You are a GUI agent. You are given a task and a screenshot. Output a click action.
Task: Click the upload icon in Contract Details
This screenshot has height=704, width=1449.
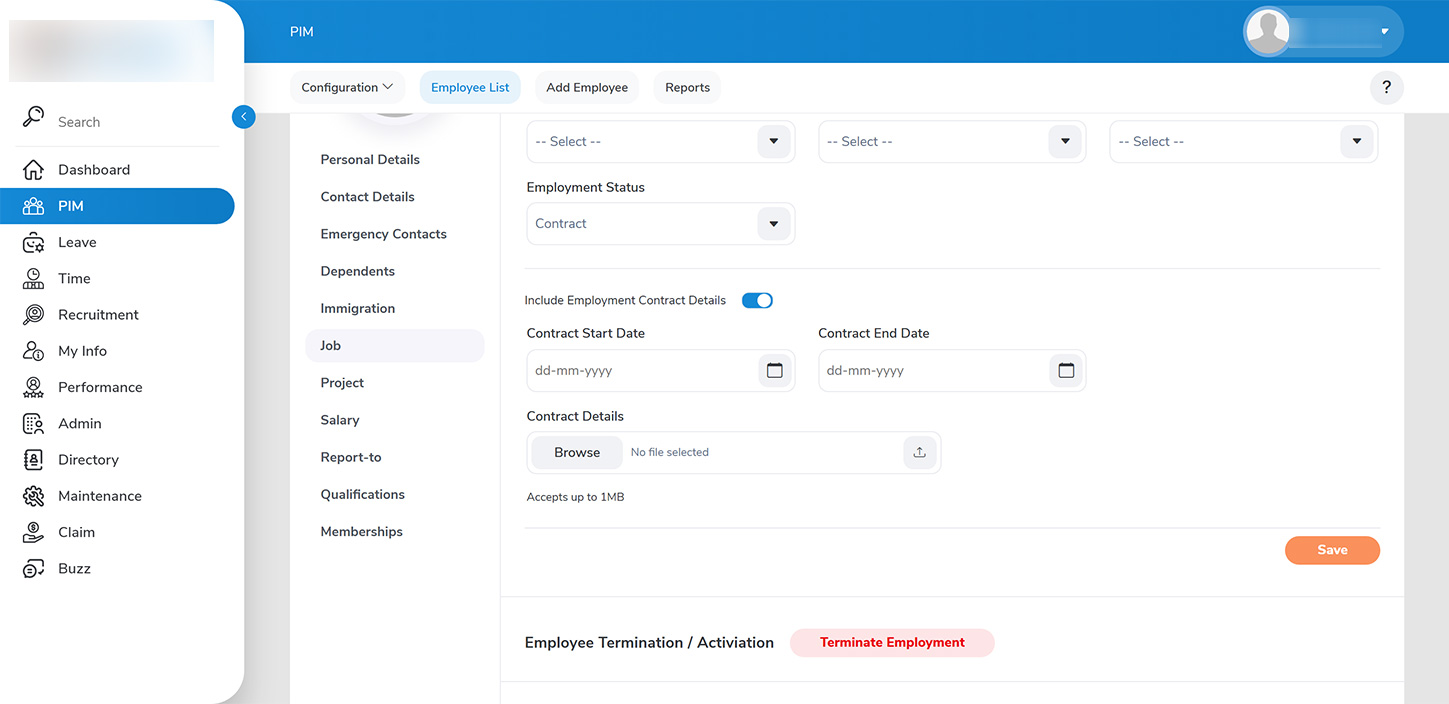919,453
